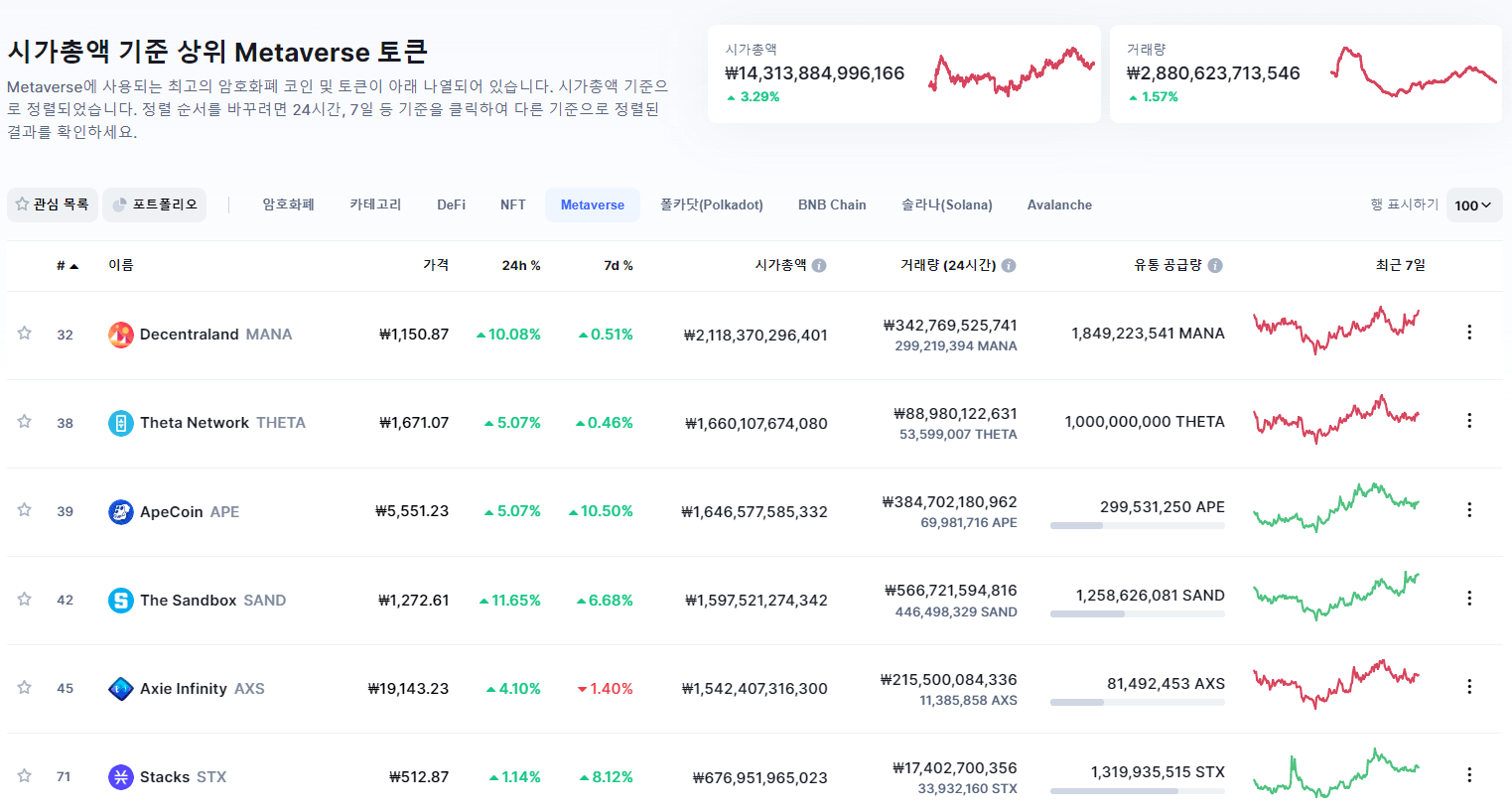This screenshot has height=812, width=1512.
Task: Switch to the DeFi tab
Action: click(x=452, y=205)
